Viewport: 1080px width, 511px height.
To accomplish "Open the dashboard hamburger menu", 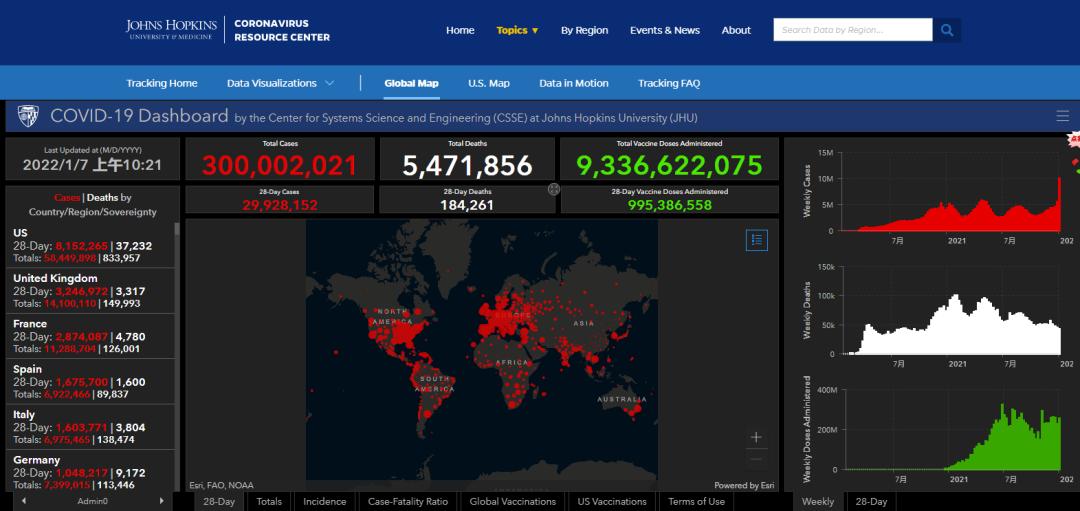I will click(x=1062, y=116).
